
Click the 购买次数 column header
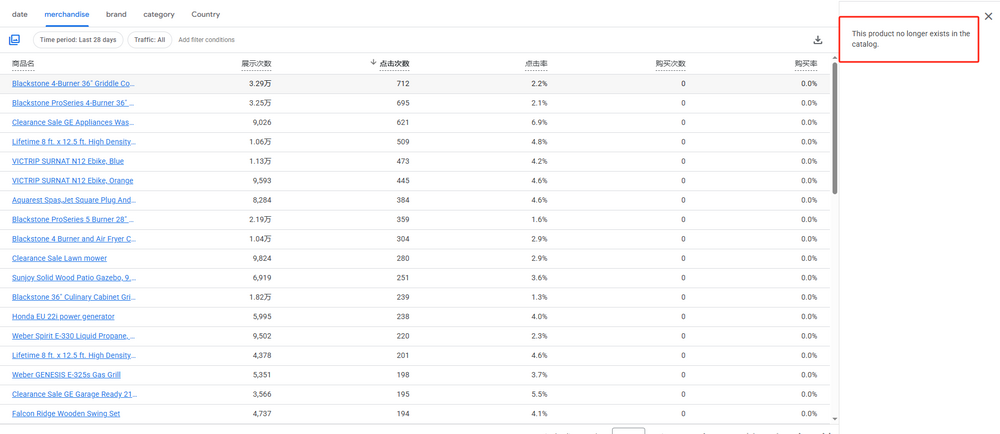pyautogui.click(x=670, y=64)
